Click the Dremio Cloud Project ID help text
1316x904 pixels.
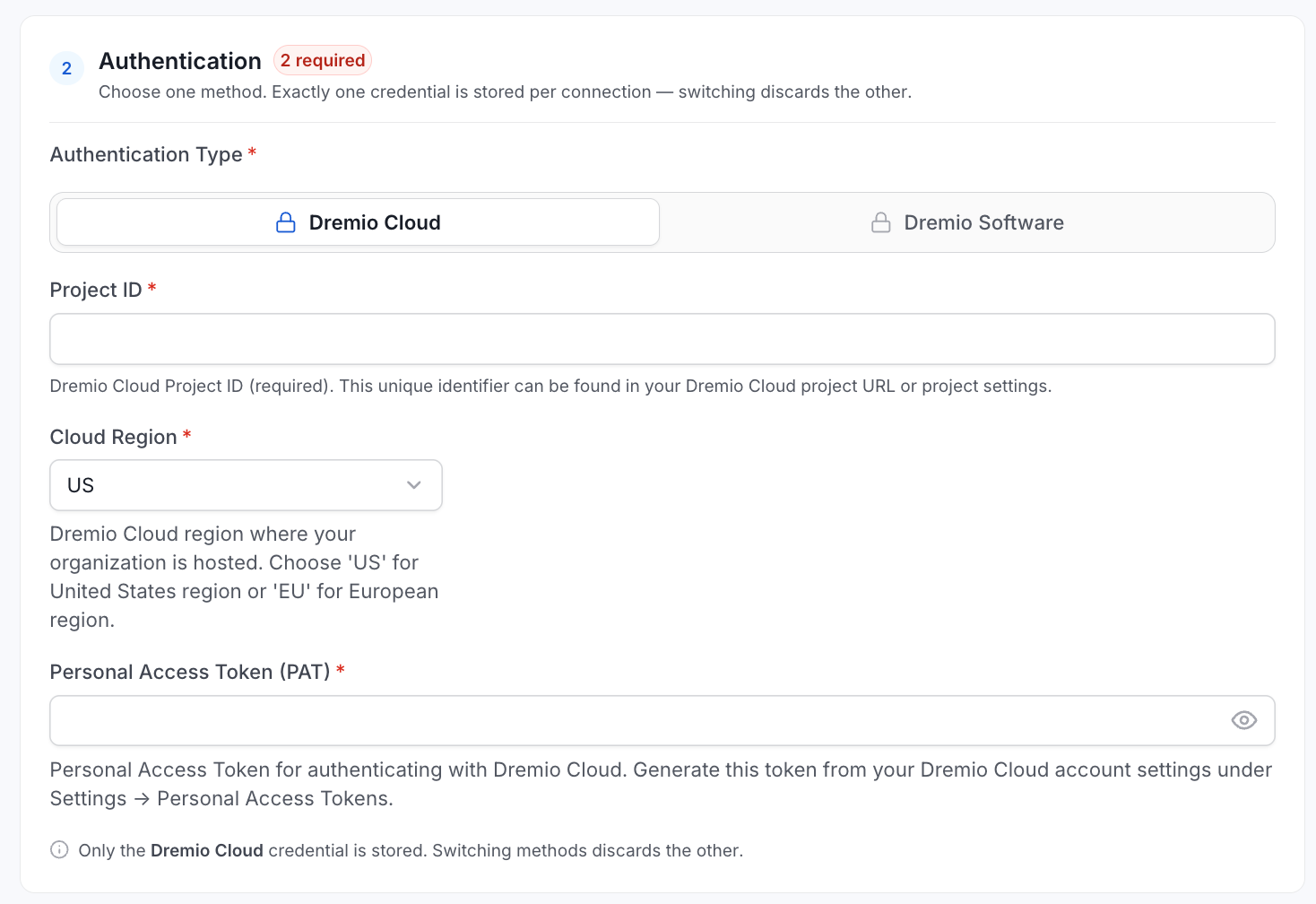[x=550, y=386]
